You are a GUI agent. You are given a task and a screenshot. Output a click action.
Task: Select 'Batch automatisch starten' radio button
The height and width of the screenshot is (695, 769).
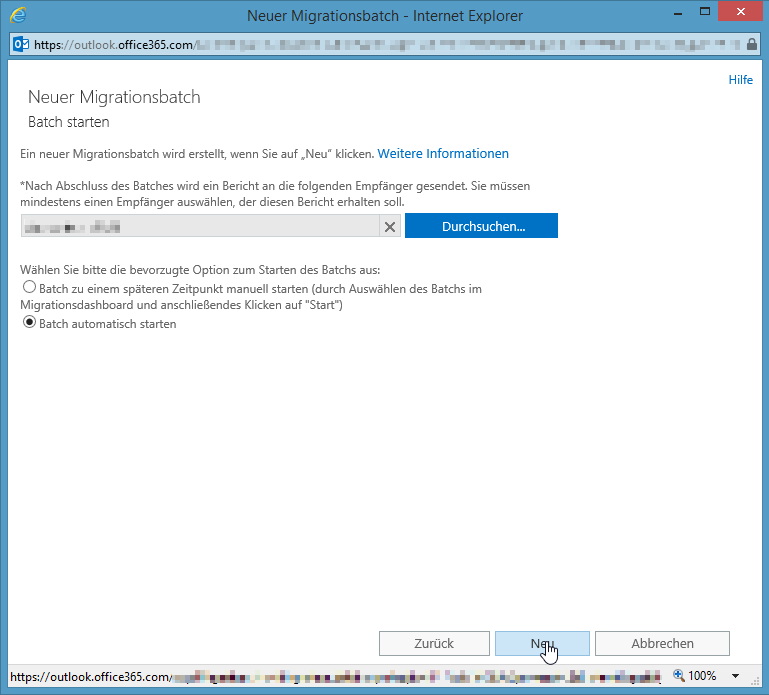point(29,323)
